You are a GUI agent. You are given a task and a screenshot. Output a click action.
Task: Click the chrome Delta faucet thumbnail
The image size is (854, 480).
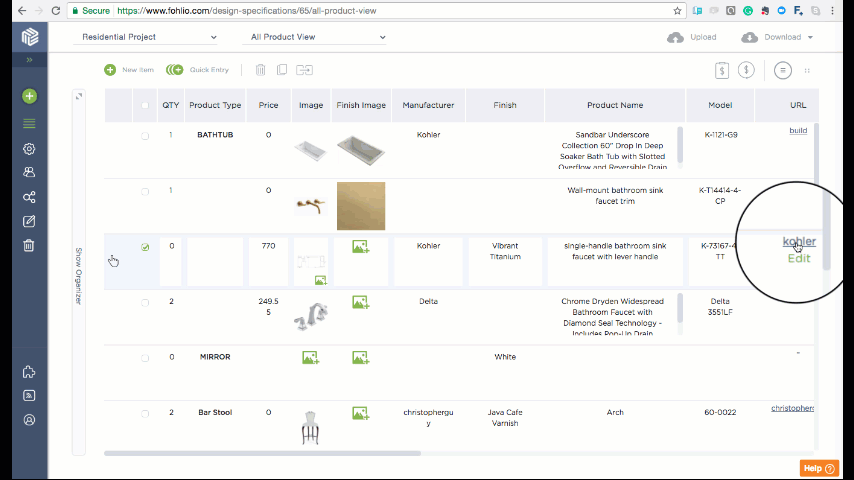[310, 316]
